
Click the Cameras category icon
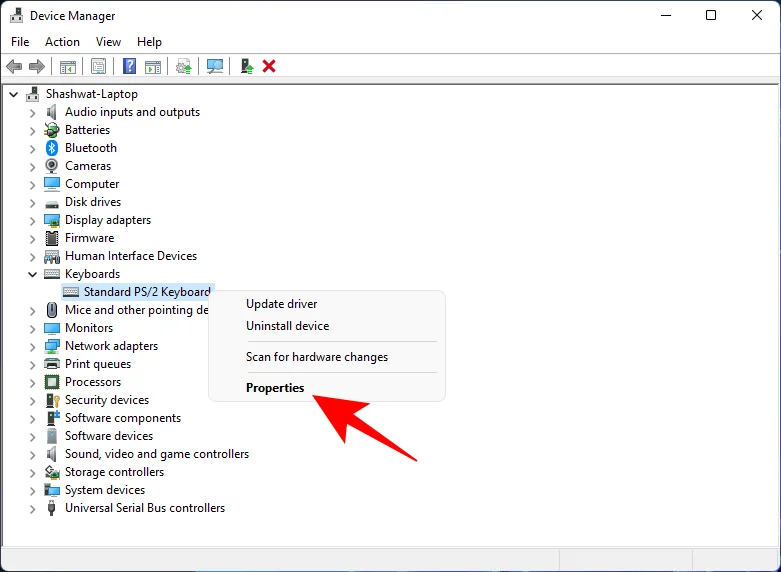[x=52, y=166]
